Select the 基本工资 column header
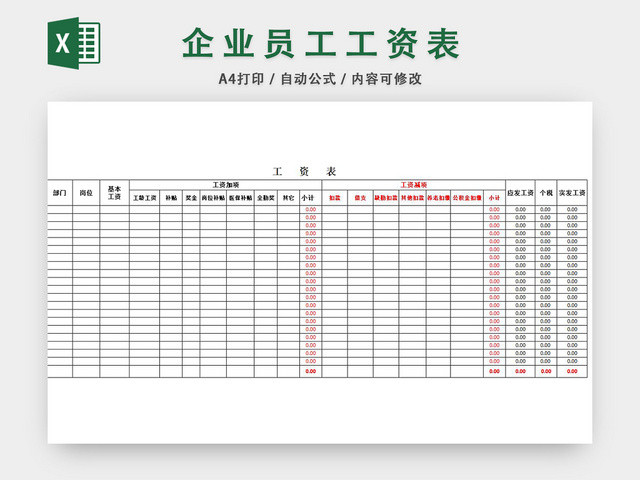This screenshot has width=640, height=480. pos(115,193)
